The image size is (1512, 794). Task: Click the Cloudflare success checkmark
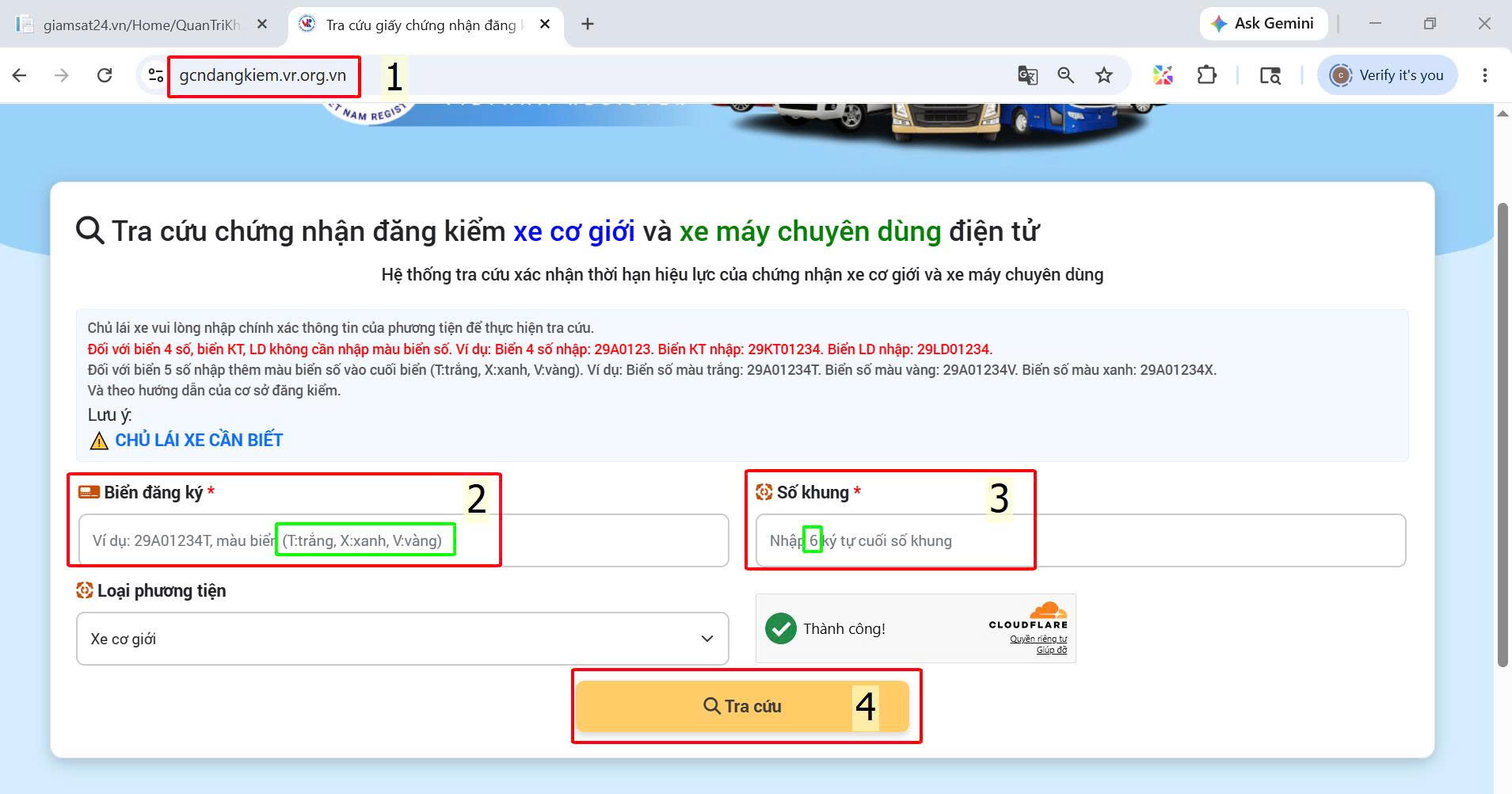781,629
